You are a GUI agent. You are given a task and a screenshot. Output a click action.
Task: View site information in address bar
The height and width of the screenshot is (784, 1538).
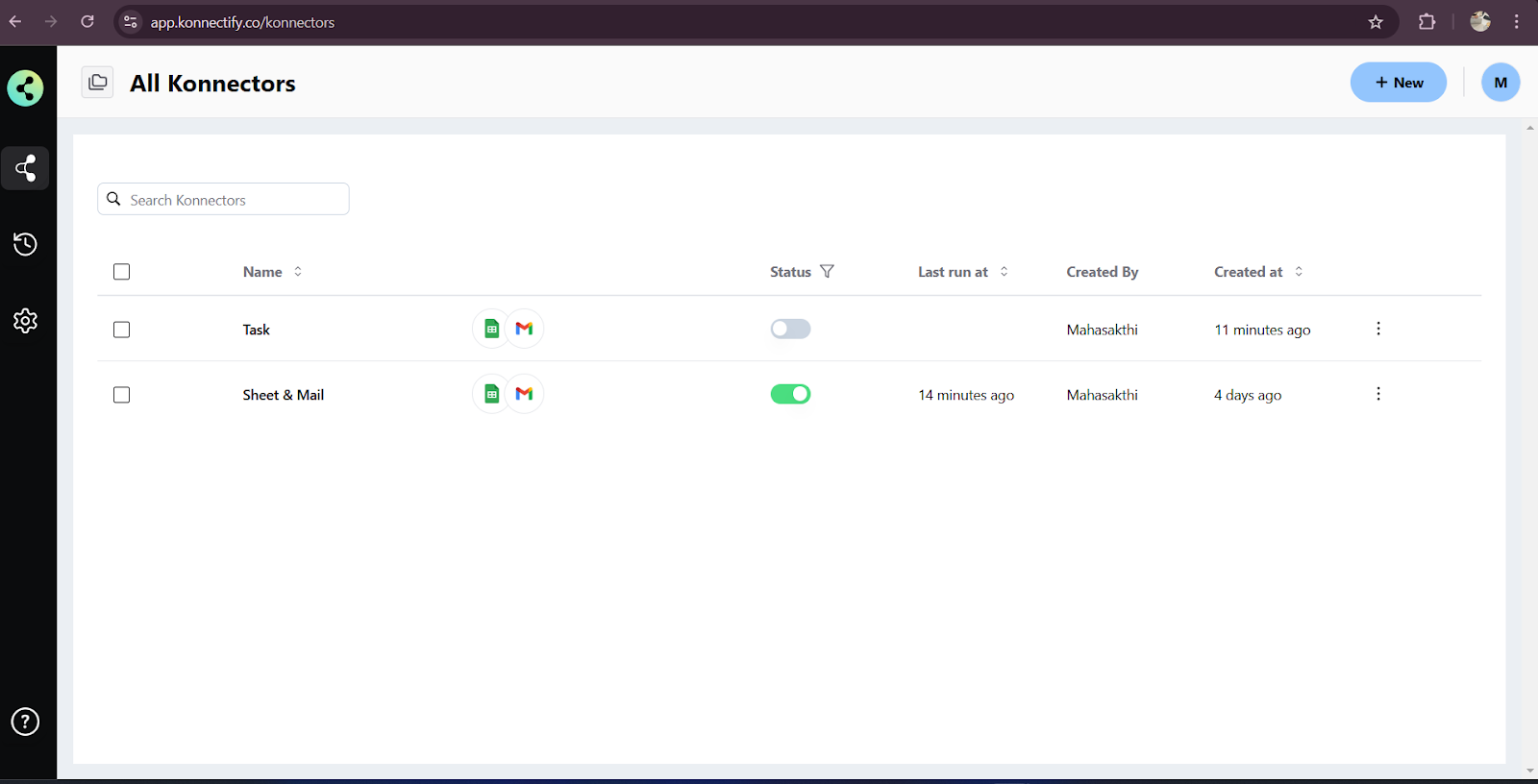click(131, 22)
